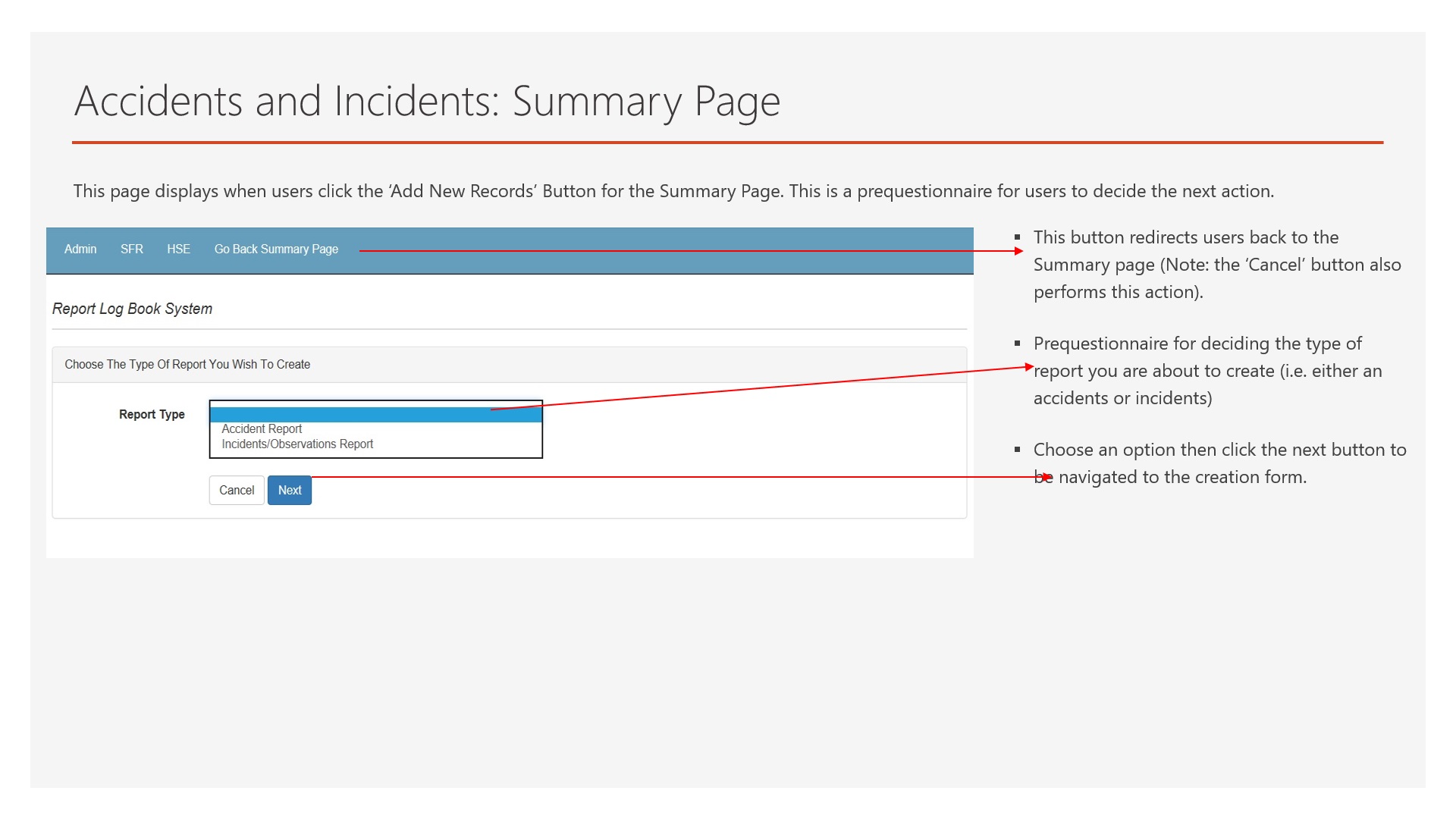This screenshot has width=1456, height=819.
Task: Click the Prequestionnaire bullet text
Action: pyautogui.click(x=1207, y=371)
